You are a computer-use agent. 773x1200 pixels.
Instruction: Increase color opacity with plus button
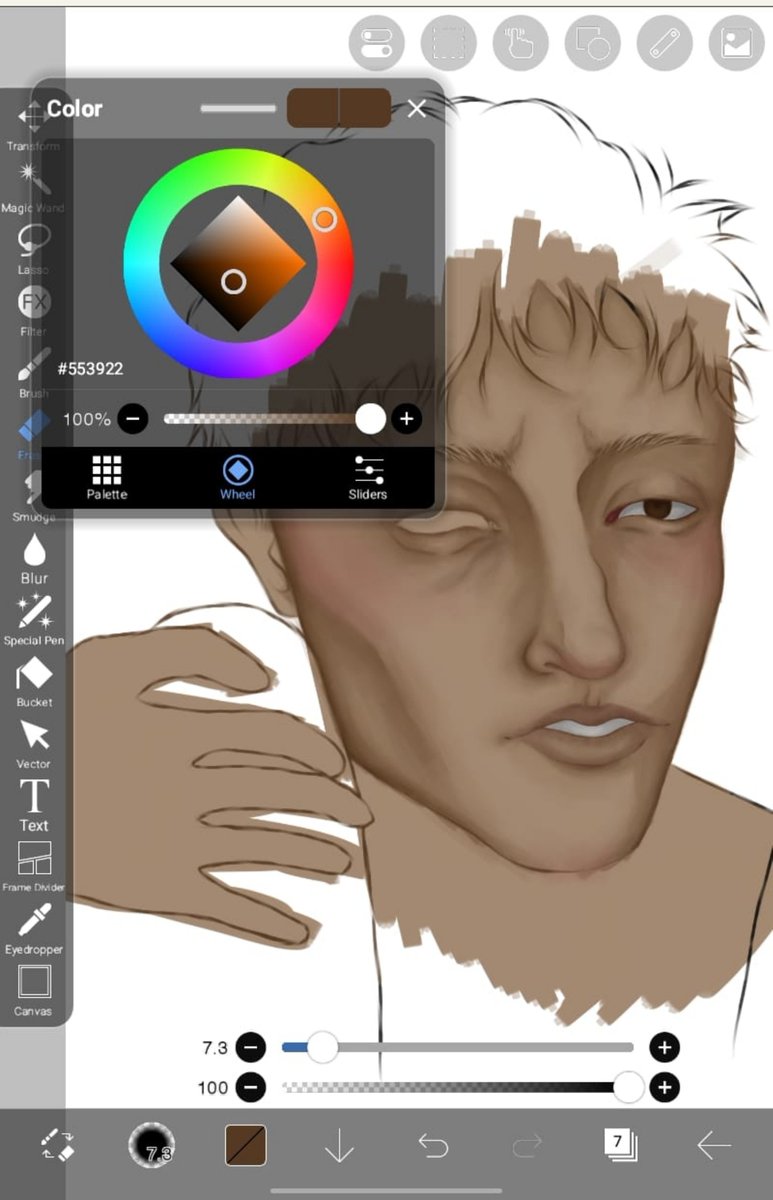[x=405, y=419]
